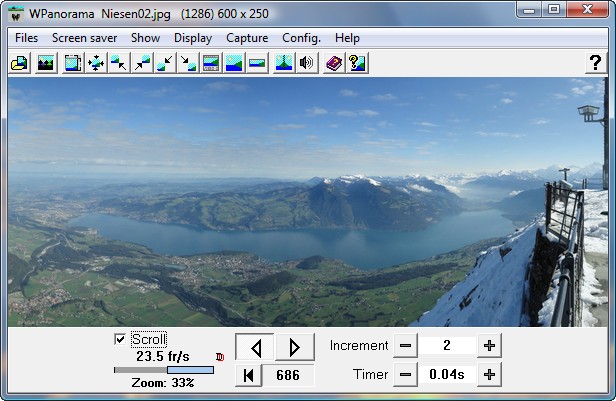The height and width of the screenshot is (401, 616).
Task: Click the Timer value field showing 0.04s
Action: pos(447,375)
